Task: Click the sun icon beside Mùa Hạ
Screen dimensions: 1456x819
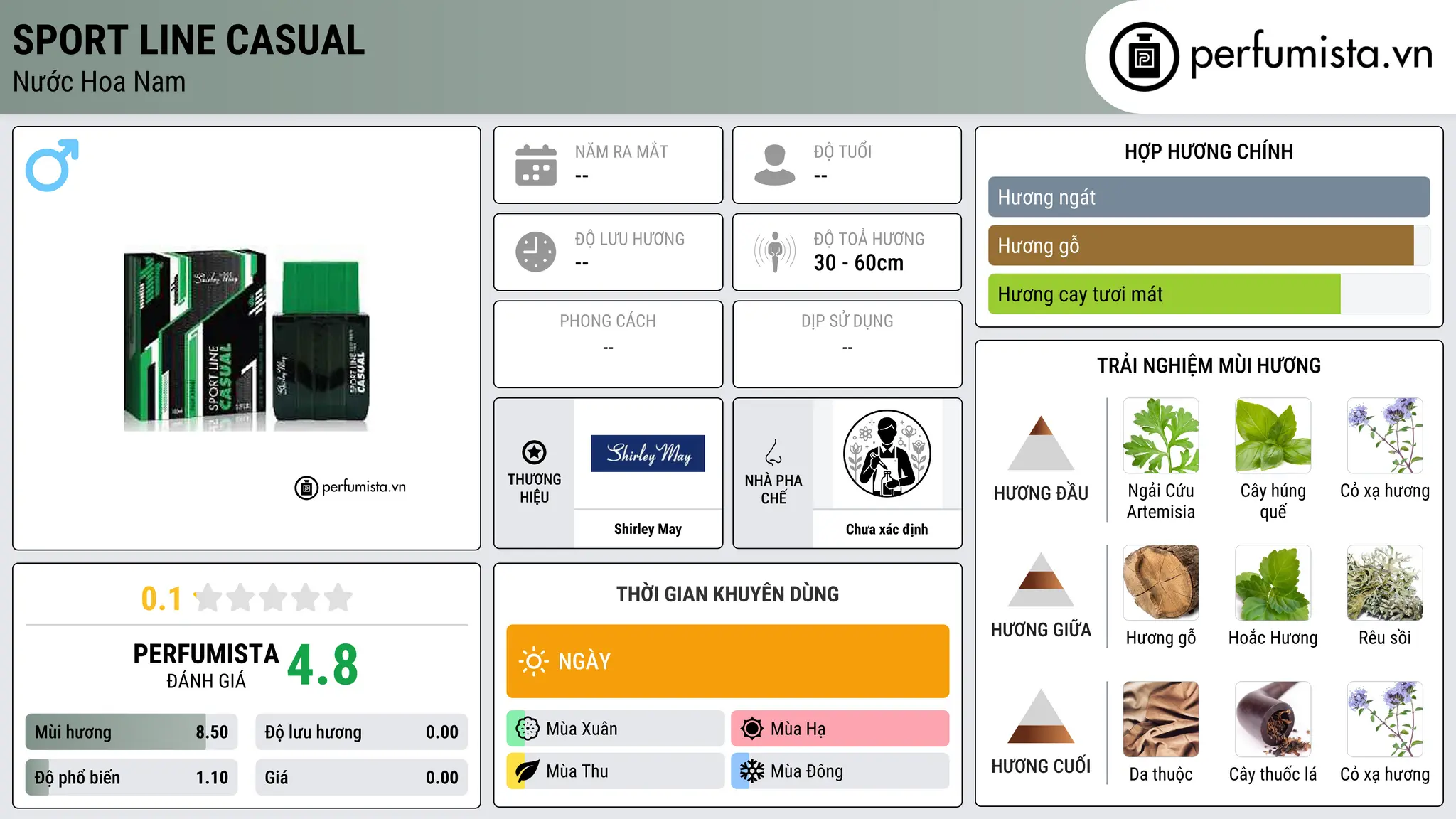Action: [x=752, y=729]
